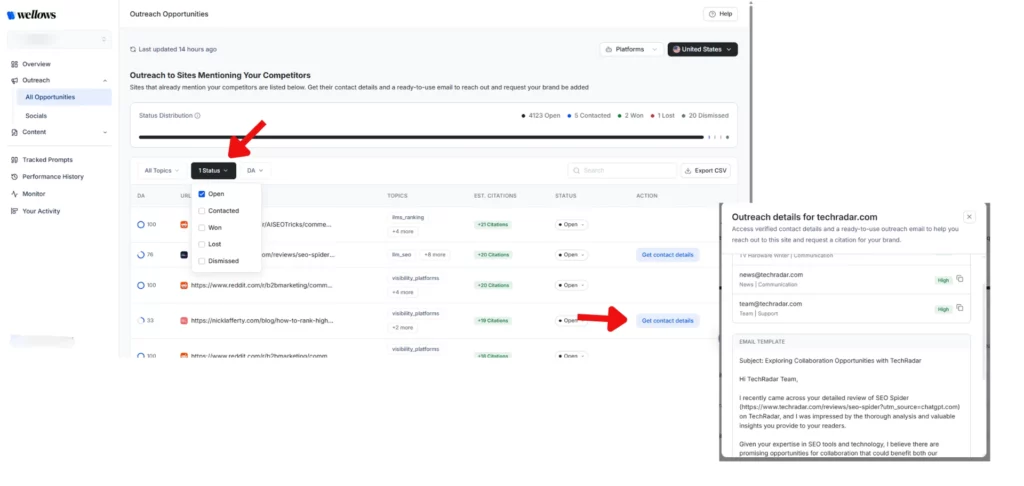Image resolution: width=1024 pixels, height=486 pixels.
Task: Click the Status Distribution progress bar
Action: coord(434,137)
